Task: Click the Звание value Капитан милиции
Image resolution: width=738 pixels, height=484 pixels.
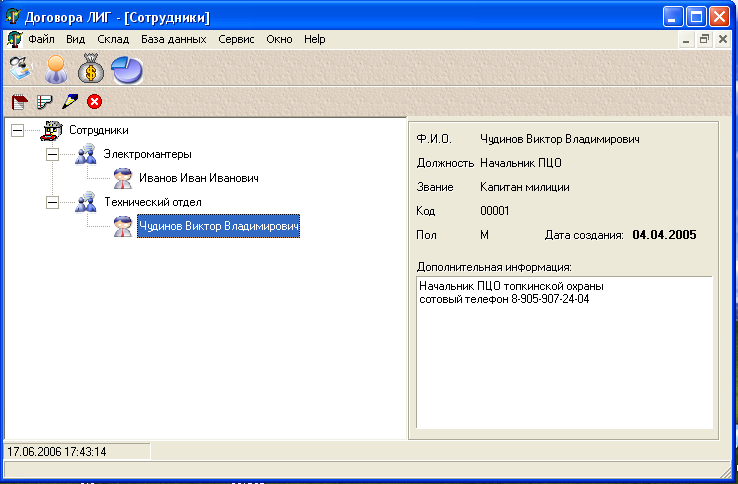Action: click(x=524, y=187)
